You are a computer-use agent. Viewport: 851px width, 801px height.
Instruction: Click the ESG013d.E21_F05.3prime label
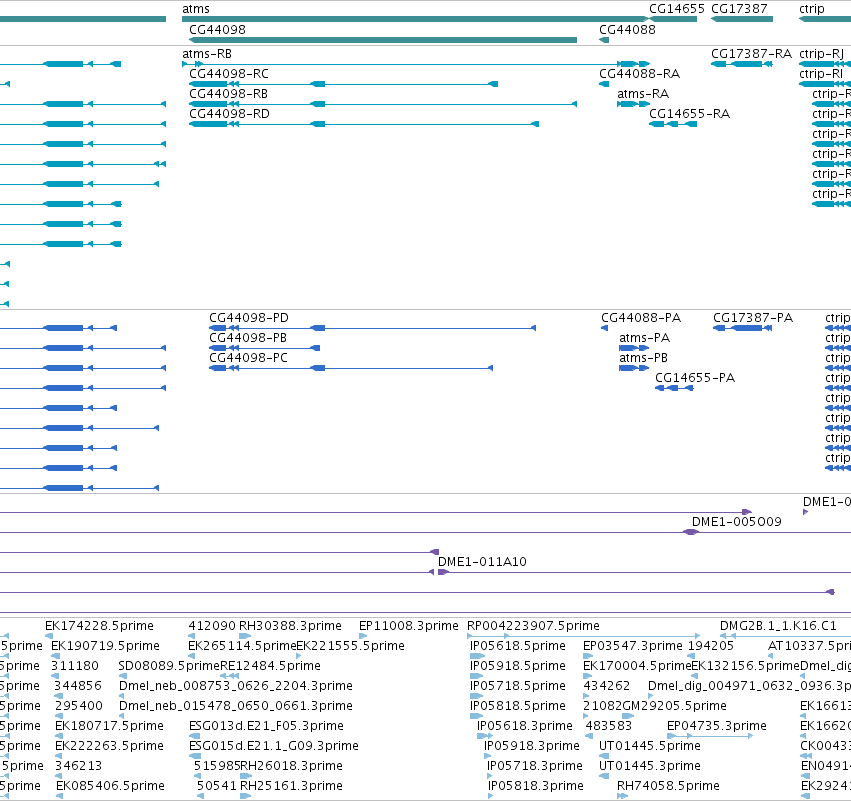266,726
